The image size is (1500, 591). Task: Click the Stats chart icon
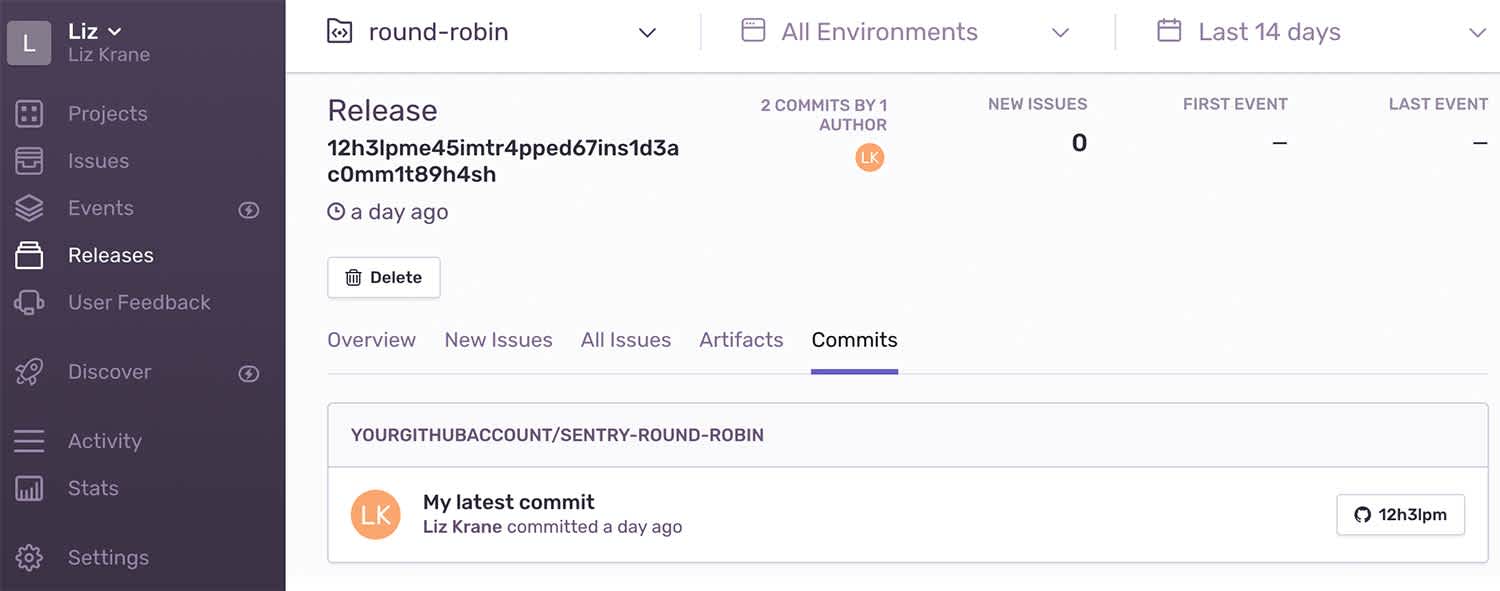click(x=29, y=488)
